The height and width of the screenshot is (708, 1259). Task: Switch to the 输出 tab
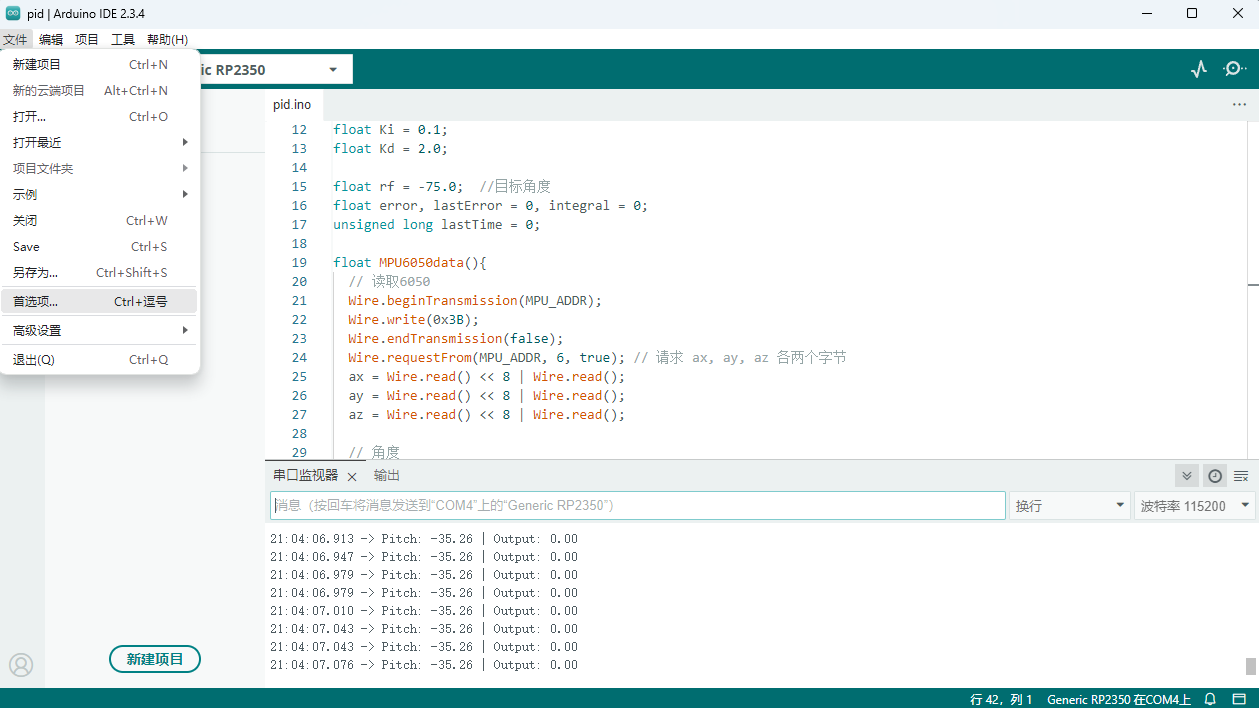[x=387, y=476]
